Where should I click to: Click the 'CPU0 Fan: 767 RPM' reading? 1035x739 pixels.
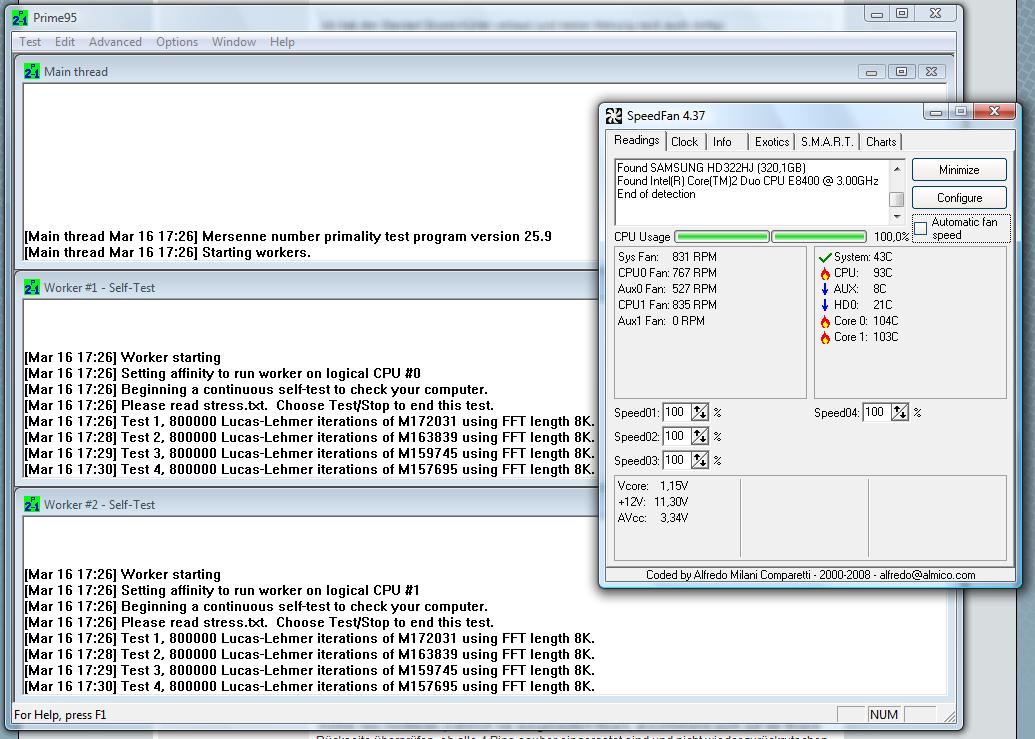tap(667, 273)
